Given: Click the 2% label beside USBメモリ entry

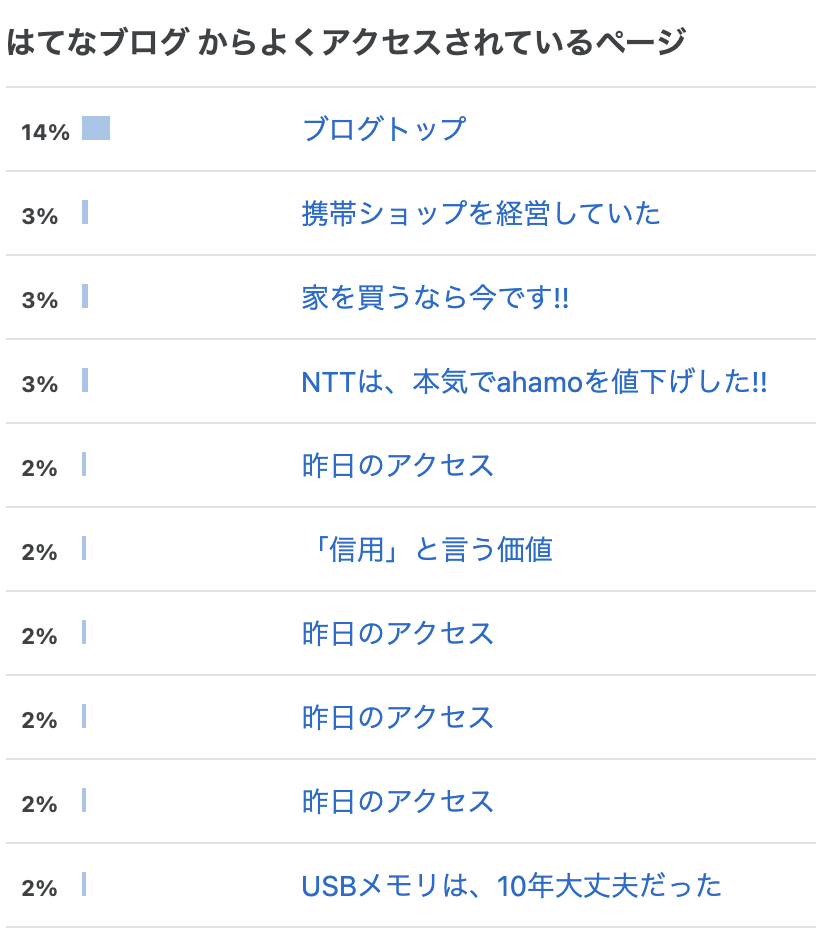Looking at the screenshot, I should (39, 888).
